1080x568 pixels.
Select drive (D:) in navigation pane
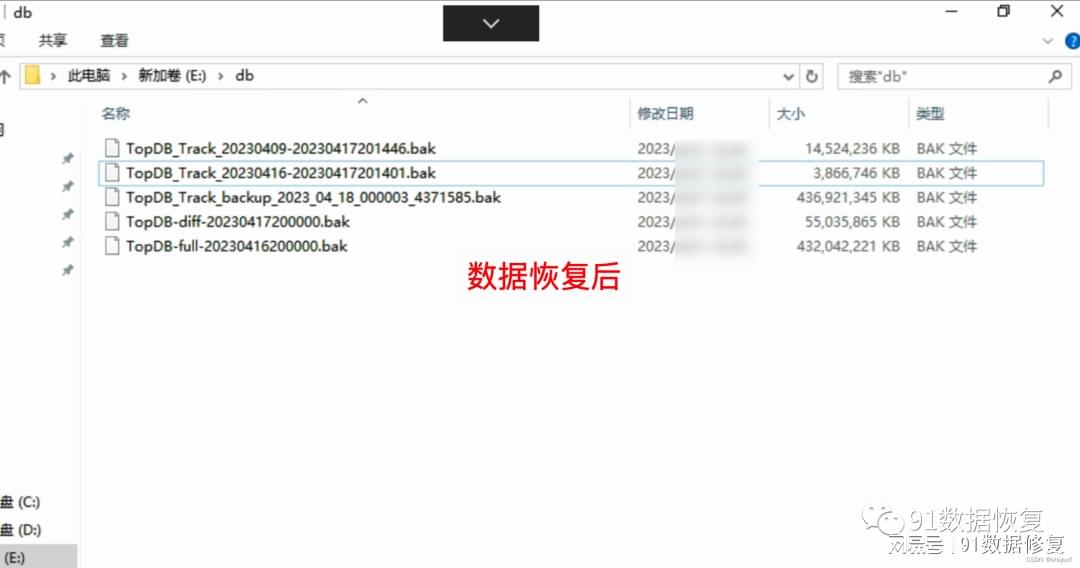click(21, 529)
